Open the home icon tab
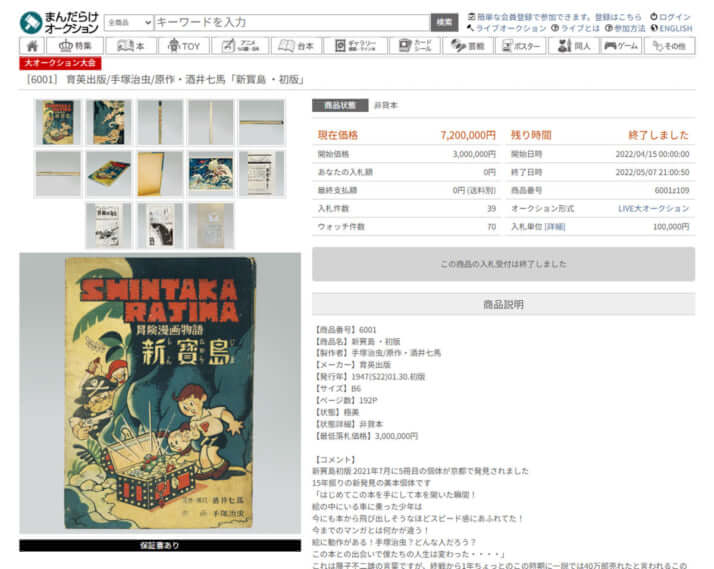The width and height of the screenshot is (714, 569). pos(32,46)
